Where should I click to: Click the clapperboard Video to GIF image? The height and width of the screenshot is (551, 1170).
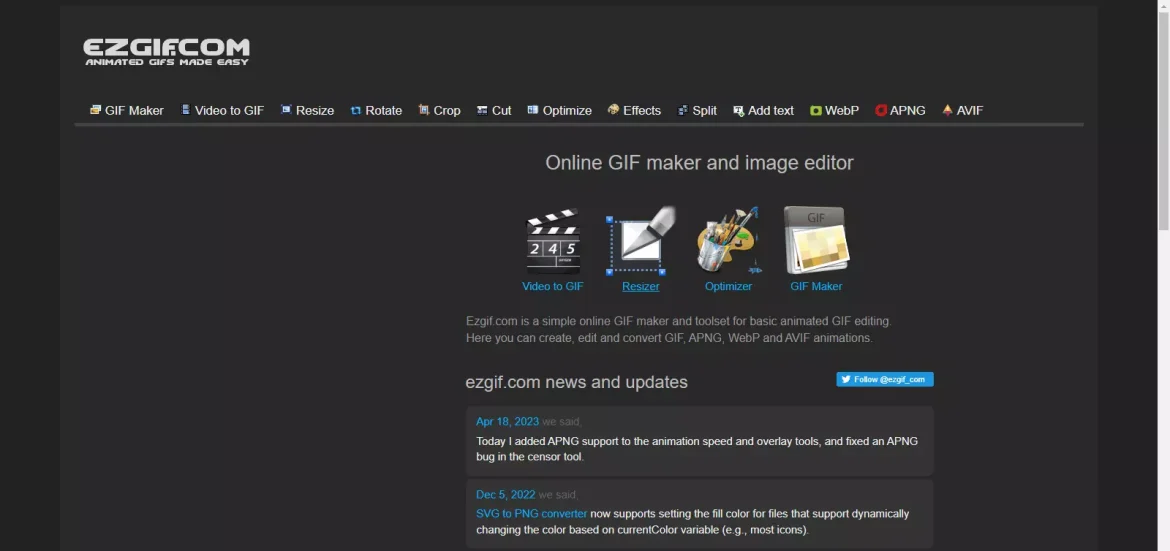point(553,241)
